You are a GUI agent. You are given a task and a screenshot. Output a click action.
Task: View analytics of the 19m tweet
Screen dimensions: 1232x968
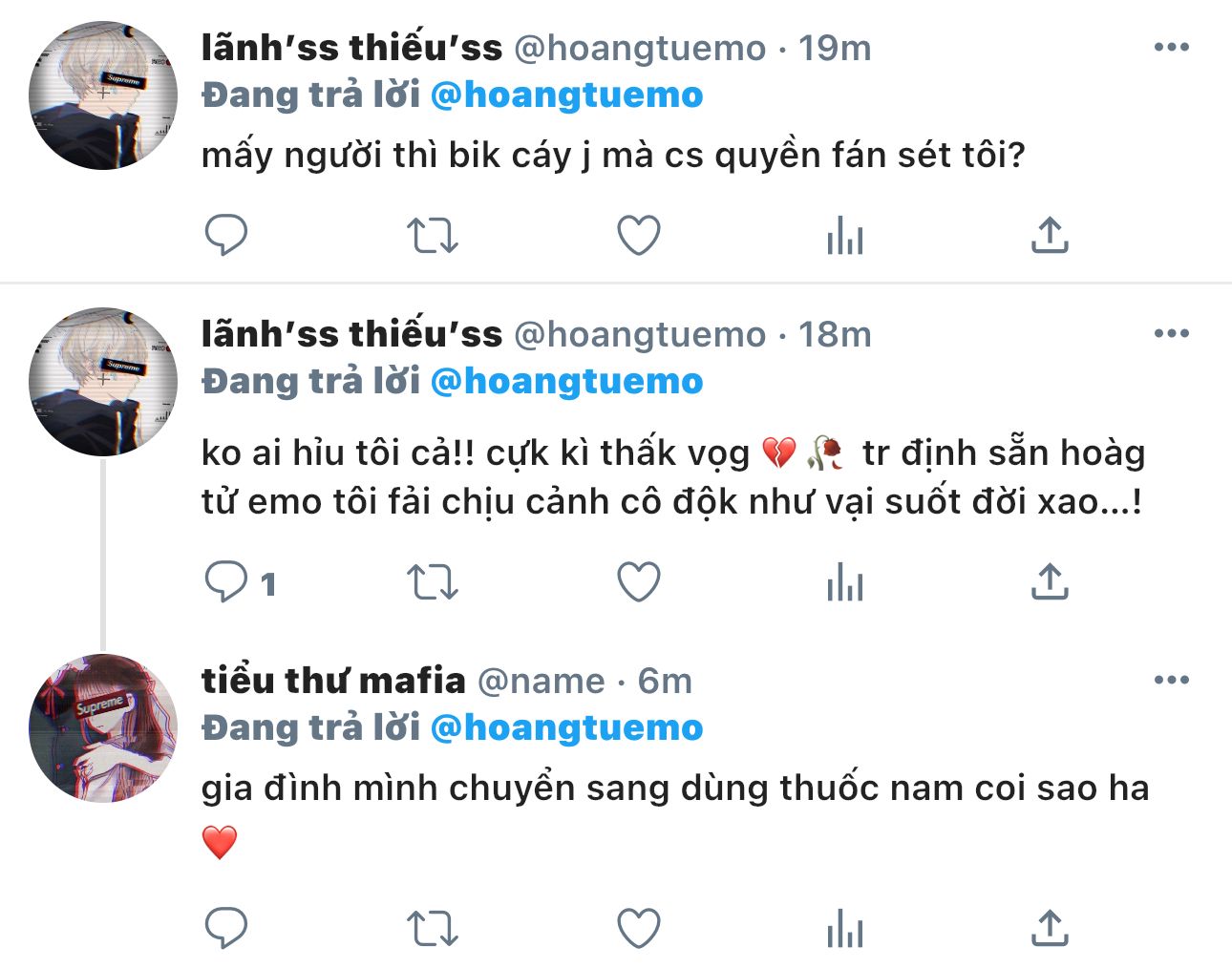pos(845,235)
